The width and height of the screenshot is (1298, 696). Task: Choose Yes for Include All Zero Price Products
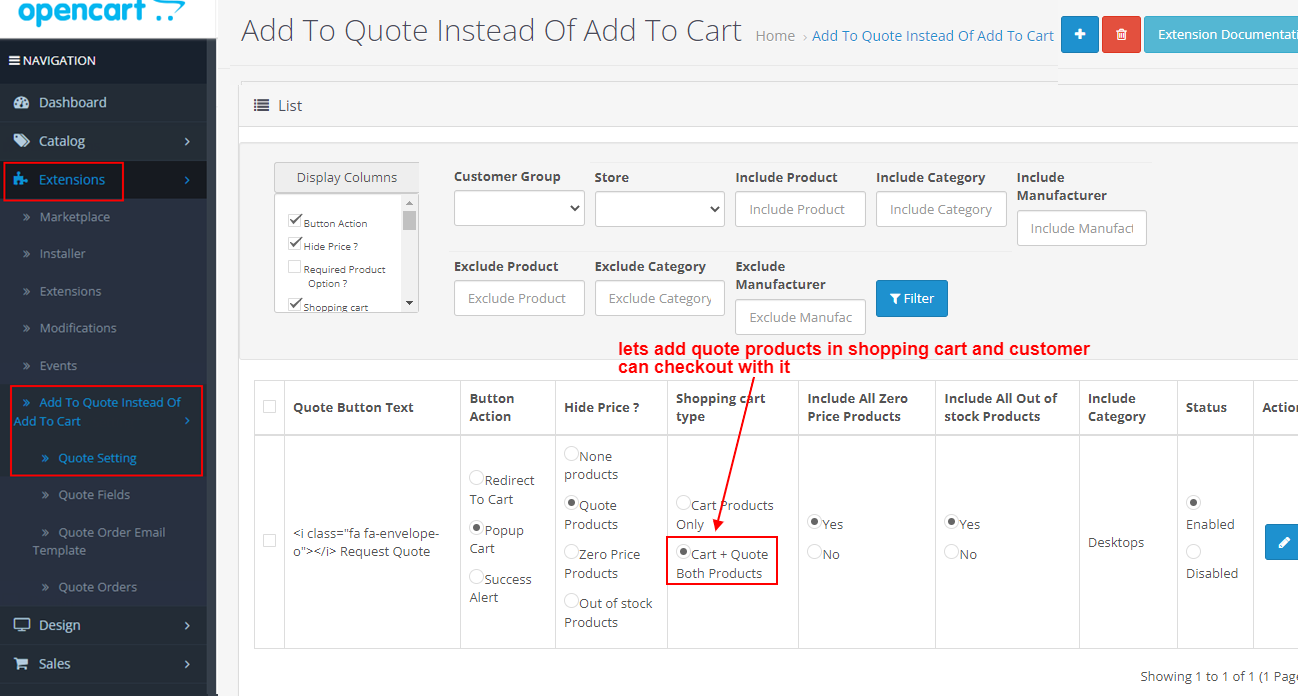click(814, 522)
